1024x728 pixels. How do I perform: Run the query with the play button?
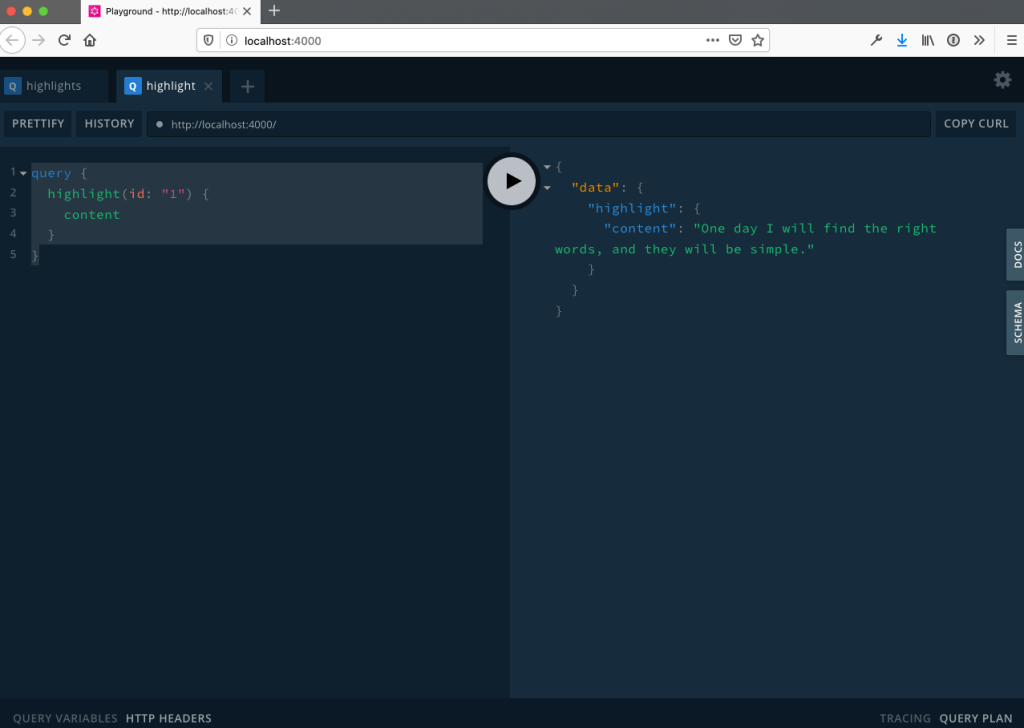pos(511,181)
